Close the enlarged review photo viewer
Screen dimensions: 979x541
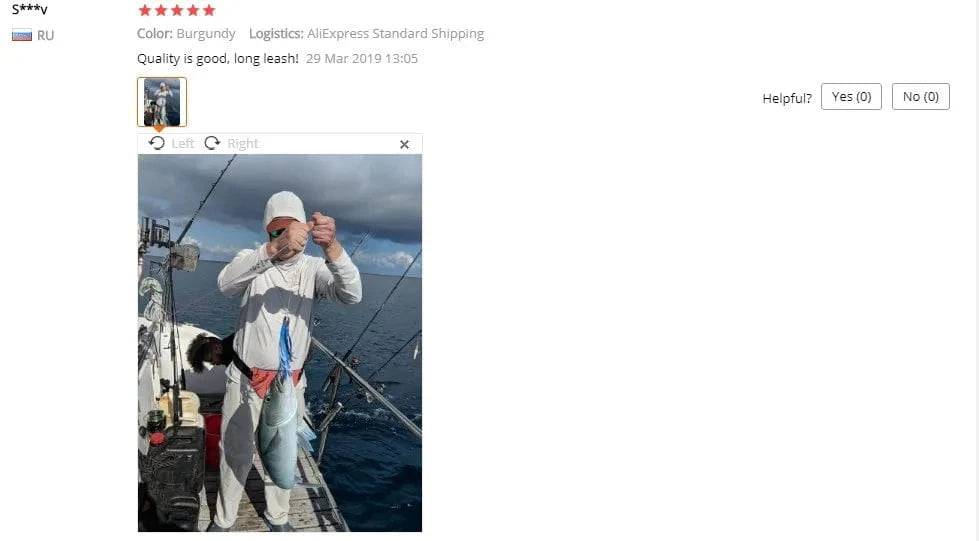405,144
